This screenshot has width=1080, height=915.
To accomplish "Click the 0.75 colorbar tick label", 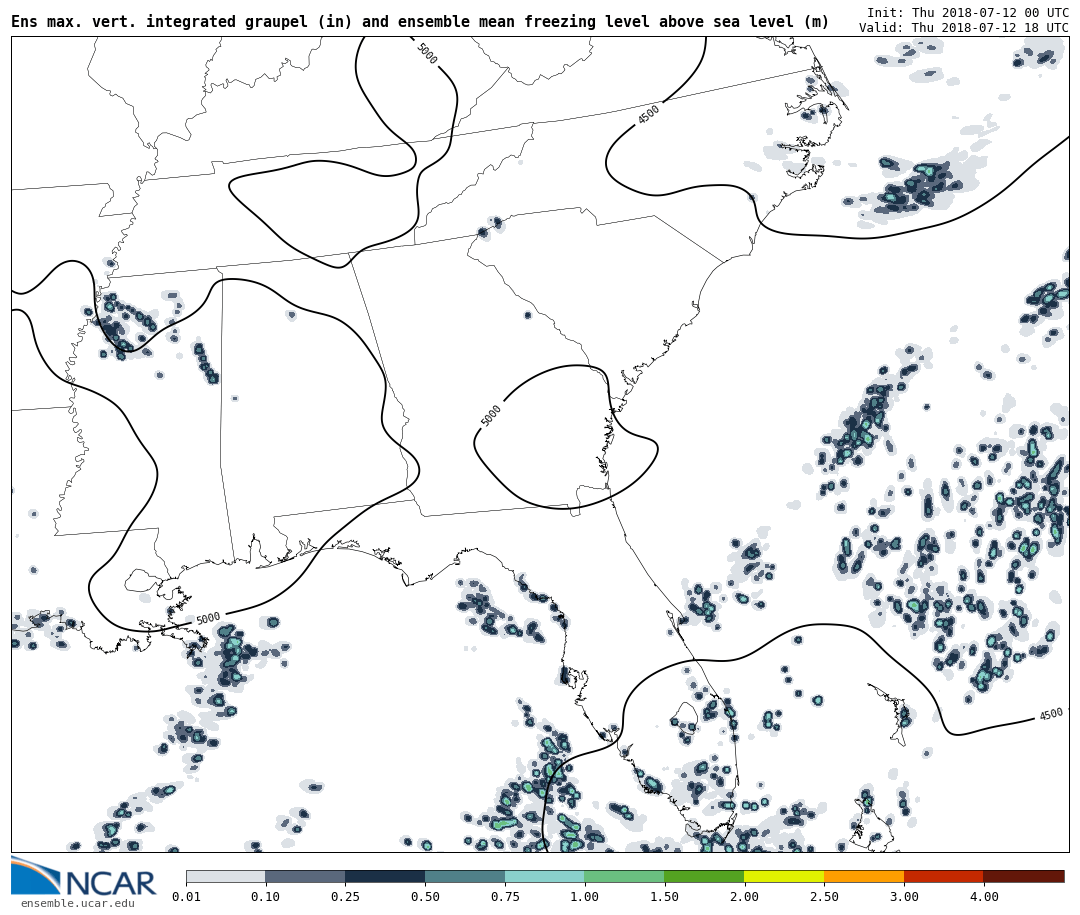I will tap(505, 896).
